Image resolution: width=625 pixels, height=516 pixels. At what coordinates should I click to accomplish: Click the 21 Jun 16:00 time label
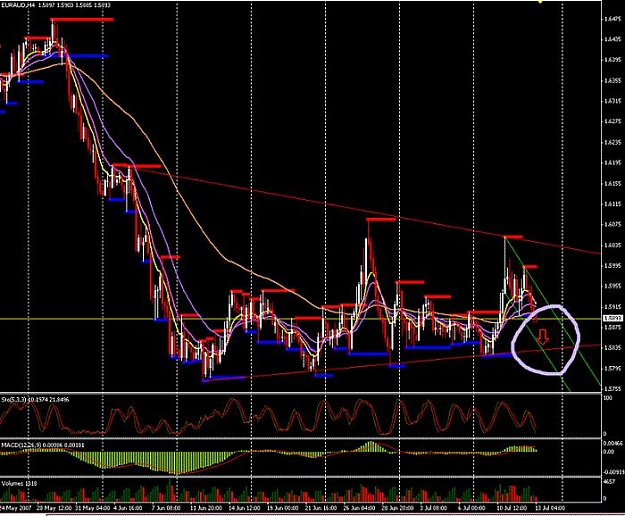click(320, 508)
